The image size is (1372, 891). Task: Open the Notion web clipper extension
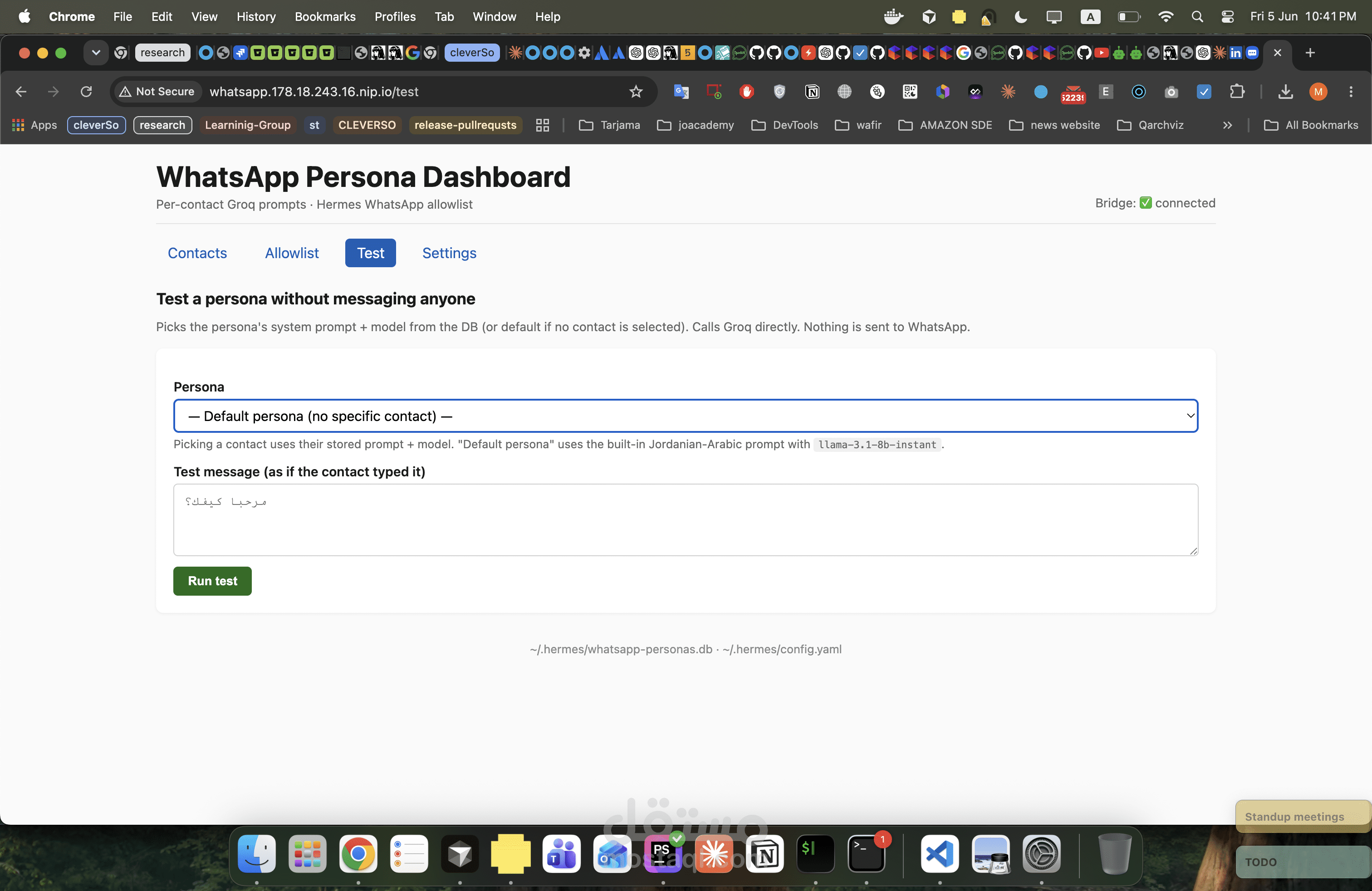point(812,92)
